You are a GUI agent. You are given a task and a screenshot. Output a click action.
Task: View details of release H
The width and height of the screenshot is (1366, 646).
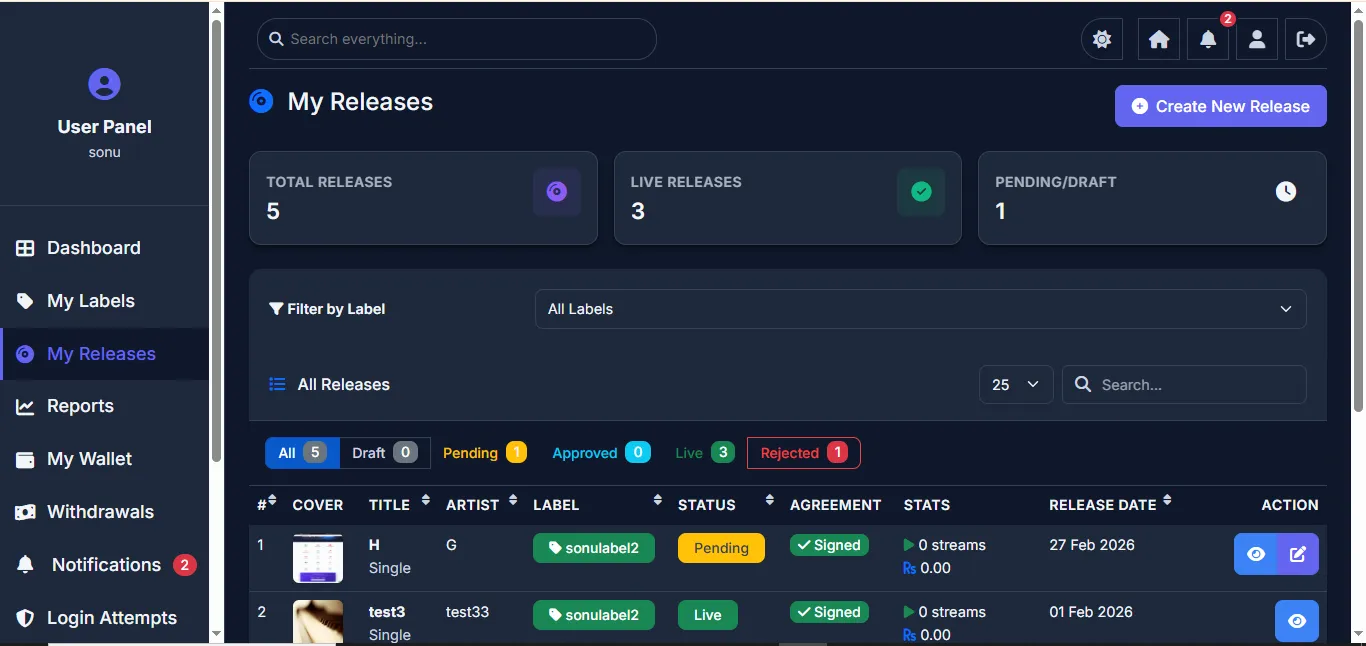(1256, 554)
